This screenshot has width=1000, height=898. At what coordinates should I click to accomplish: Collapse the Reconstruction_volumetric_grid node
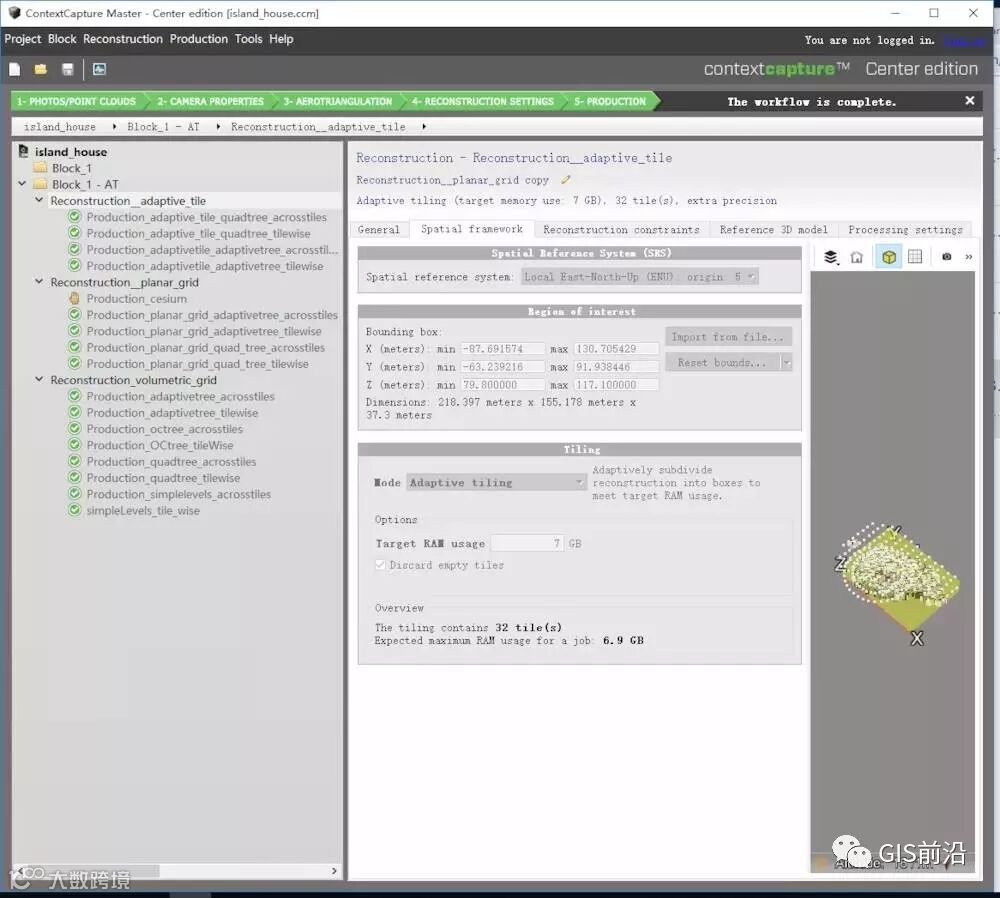click(39, 379)
